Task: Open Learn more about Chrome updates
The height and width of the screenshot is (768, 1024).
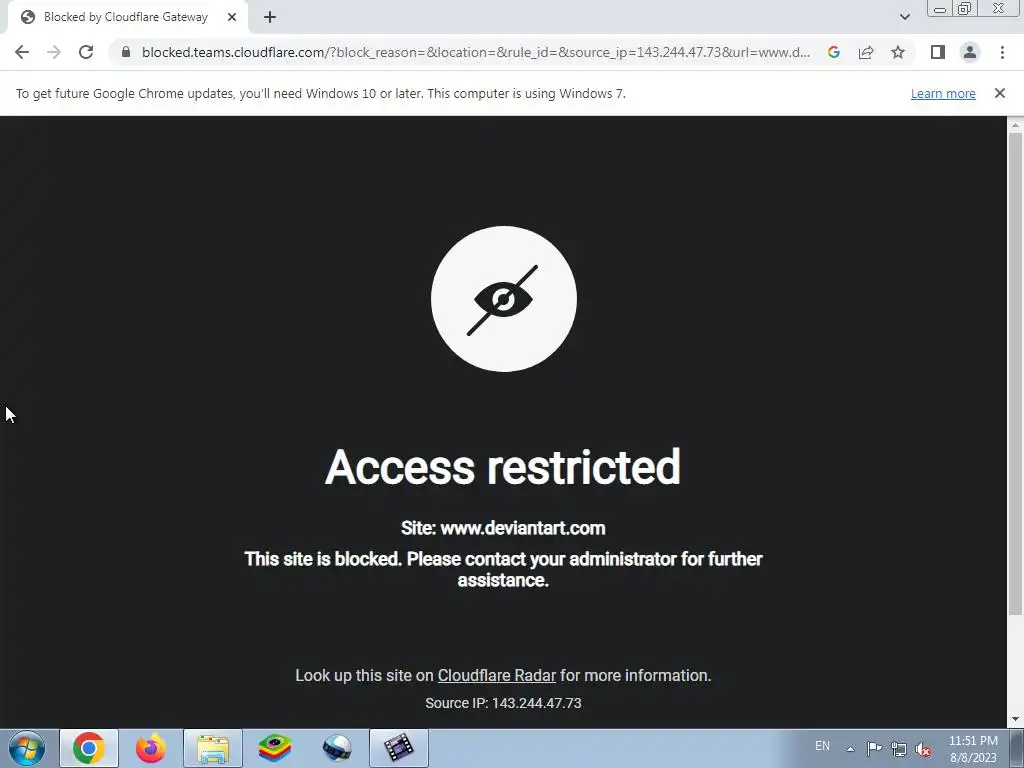Action: coord(943,93)
